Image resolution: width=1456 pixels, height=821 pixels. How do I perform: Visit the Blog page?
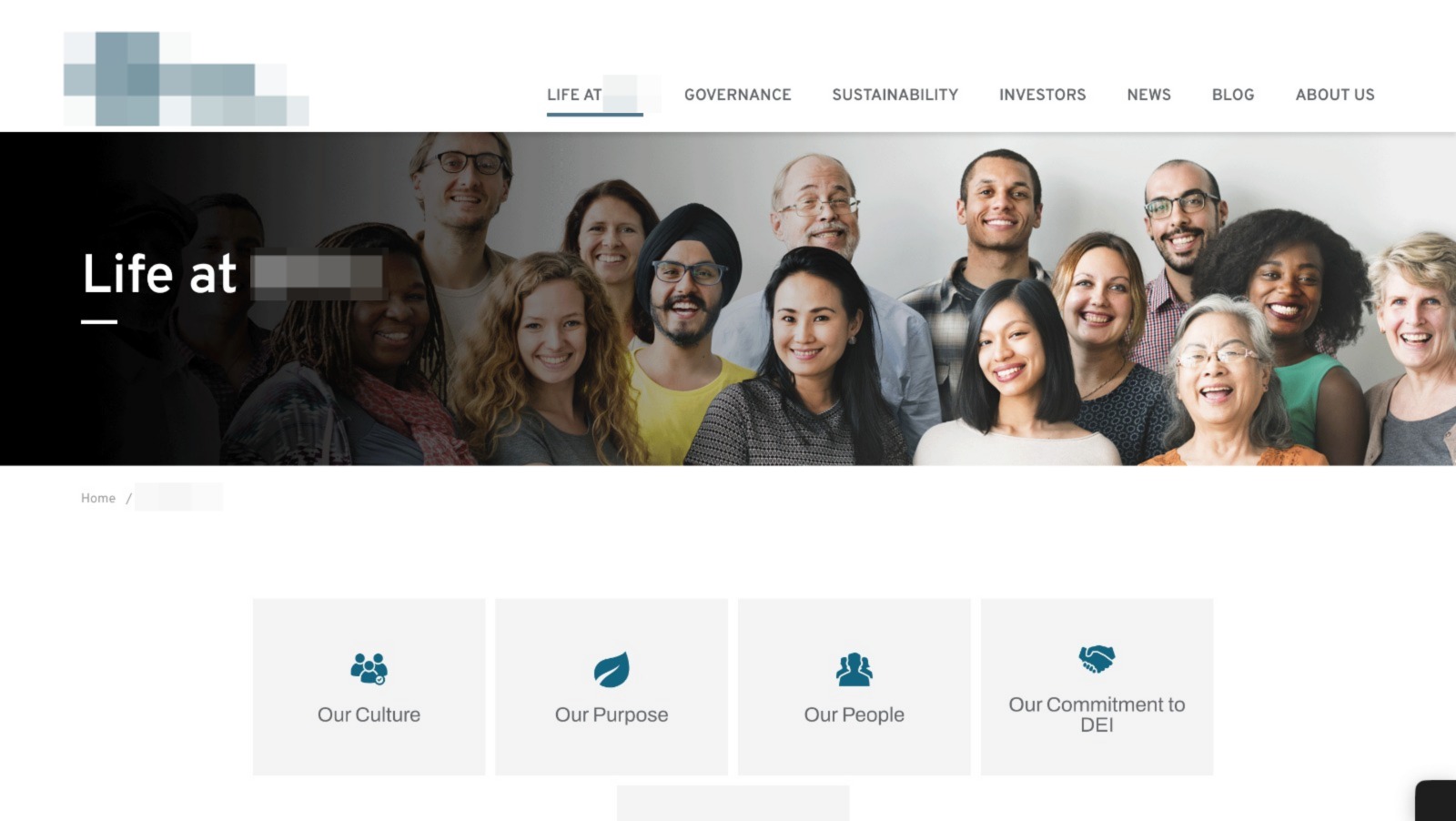1233,95
